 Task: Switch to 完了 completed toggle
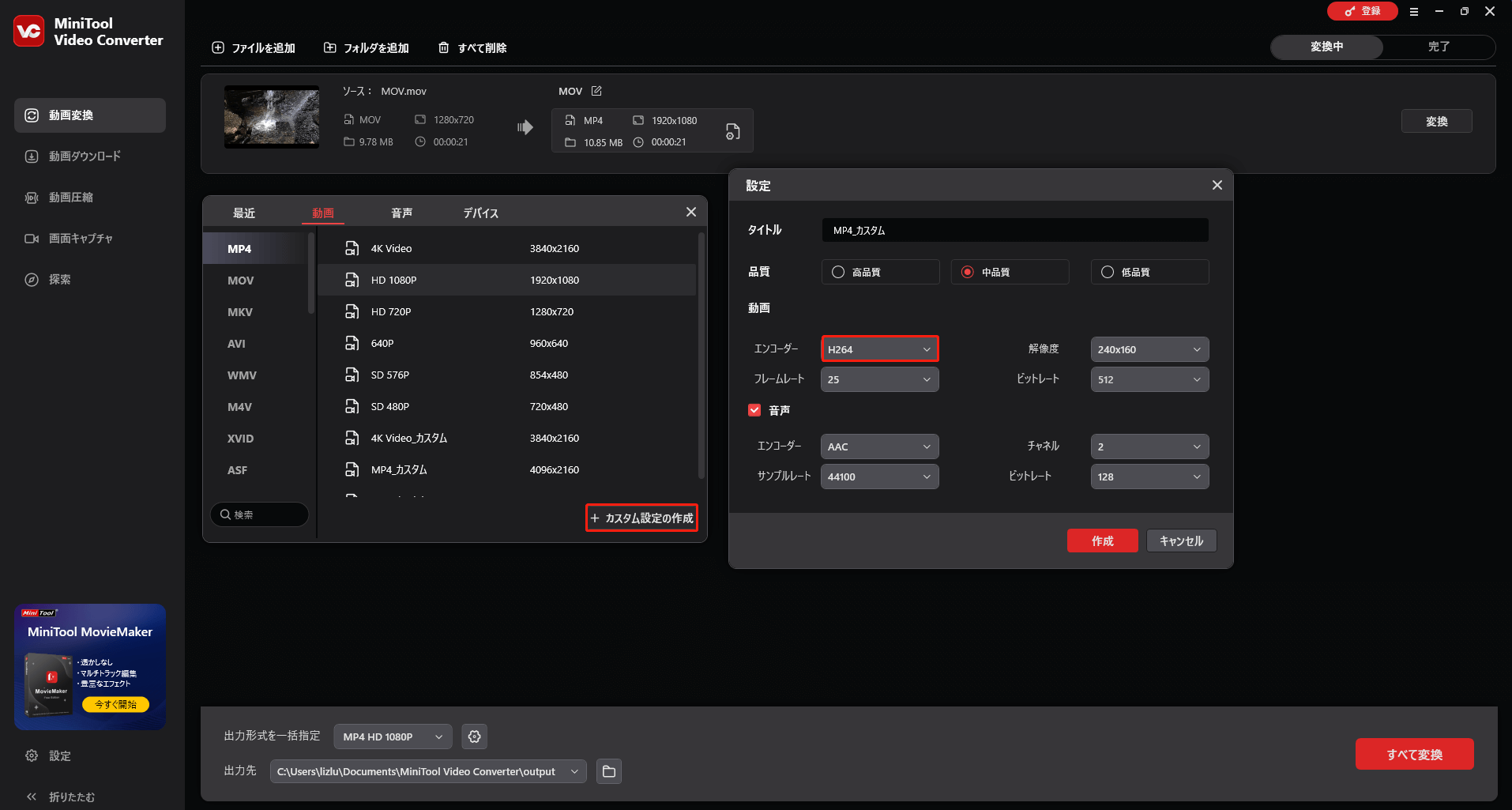[1439, 47]
